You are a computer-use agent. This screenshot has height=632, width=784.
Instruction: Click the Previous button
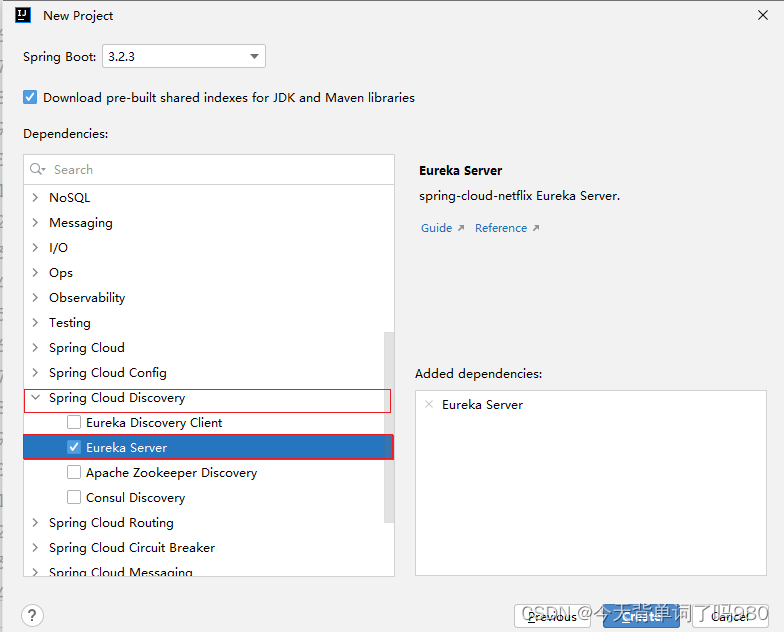tap(552, 616)
